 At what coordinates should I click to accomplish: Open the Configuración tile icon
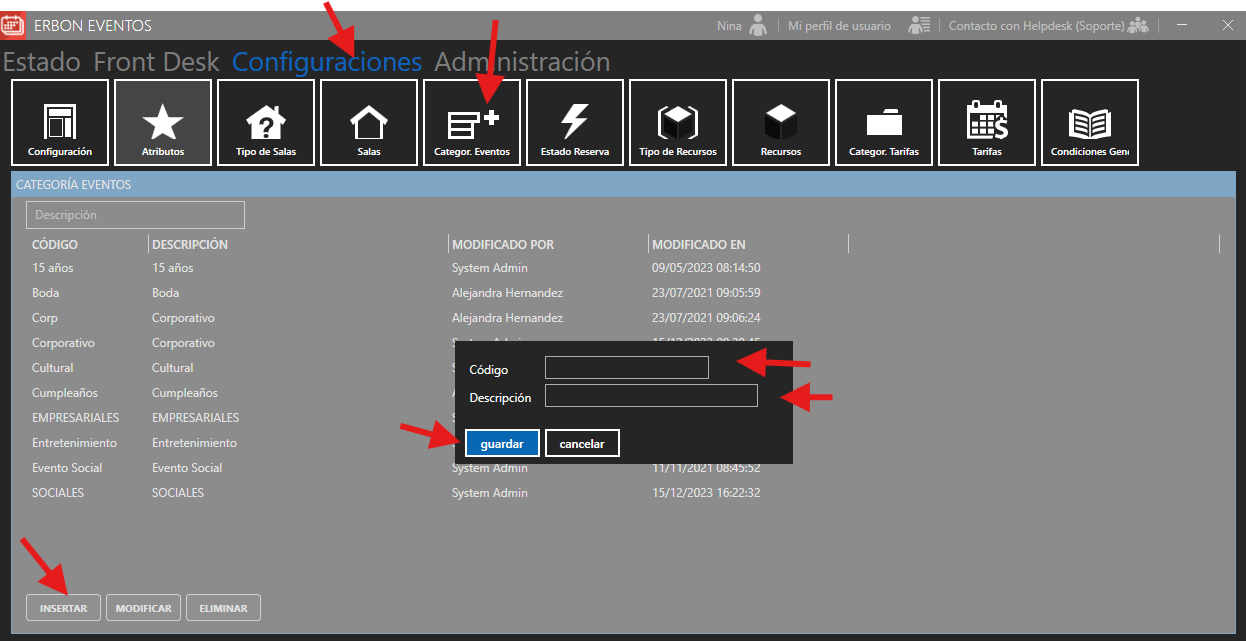click(x=60, y=123)
